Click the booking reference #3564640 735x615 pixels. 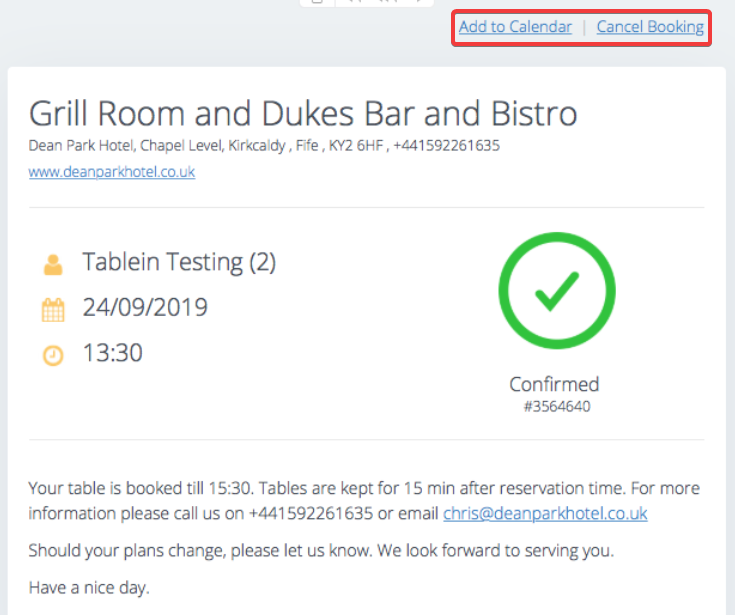[x=557, y=406]
